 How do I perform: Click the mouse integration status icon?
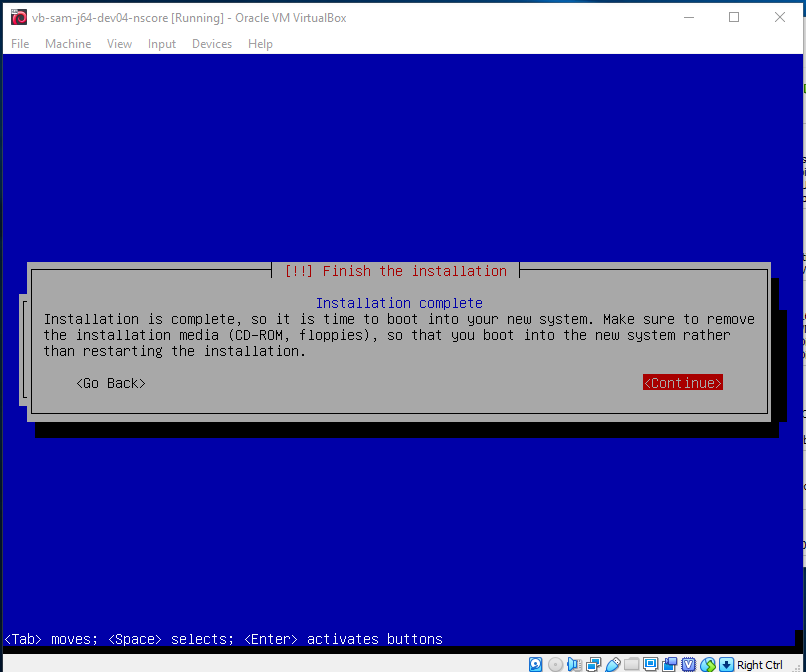(x=708, y=663)
